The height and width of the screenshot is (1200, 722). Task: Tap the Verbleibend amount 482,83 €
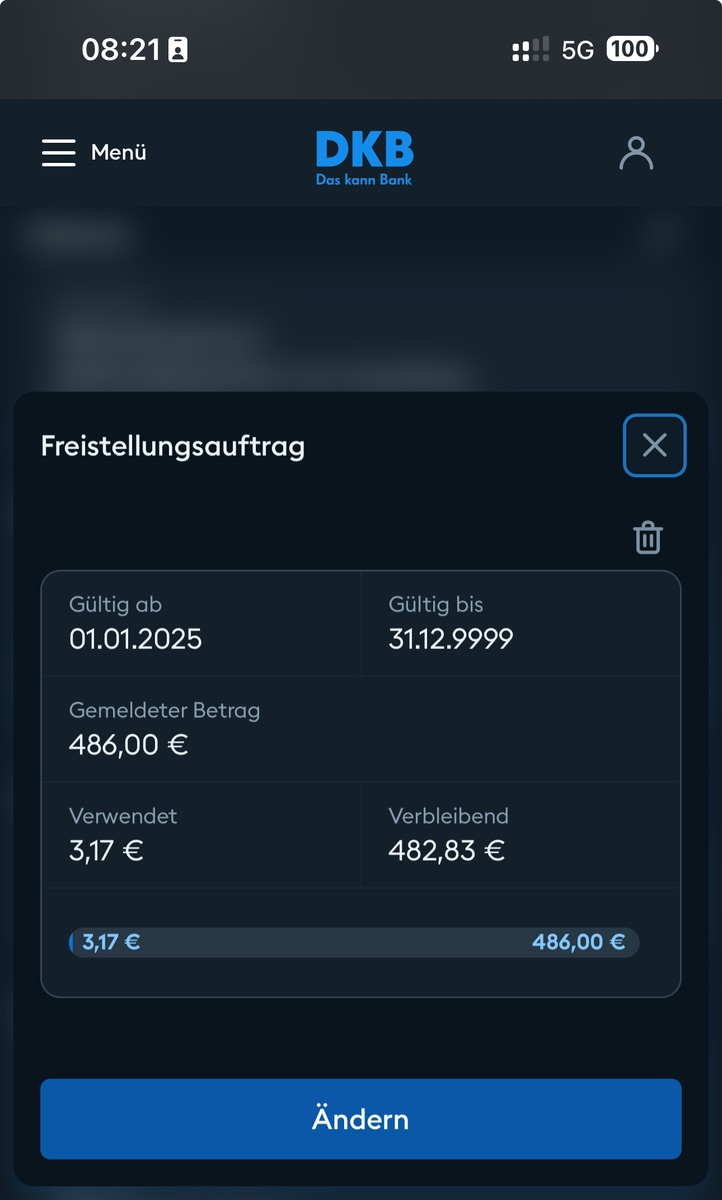[446, 851]
